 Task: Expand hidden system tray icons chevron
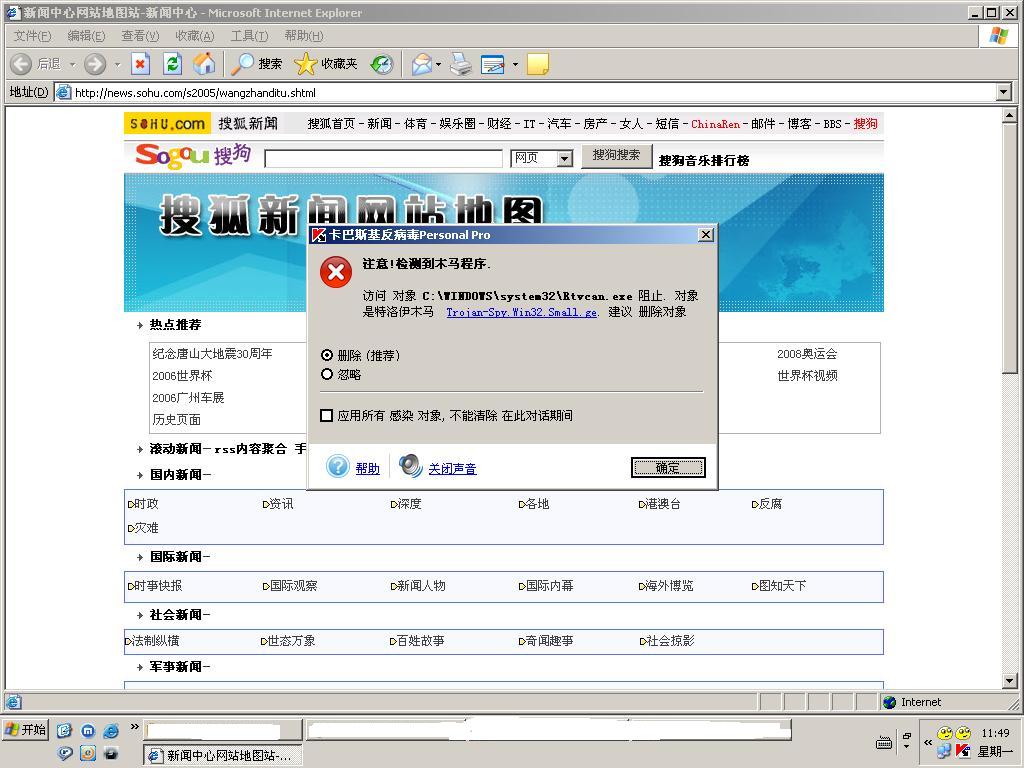coord(927,742)
